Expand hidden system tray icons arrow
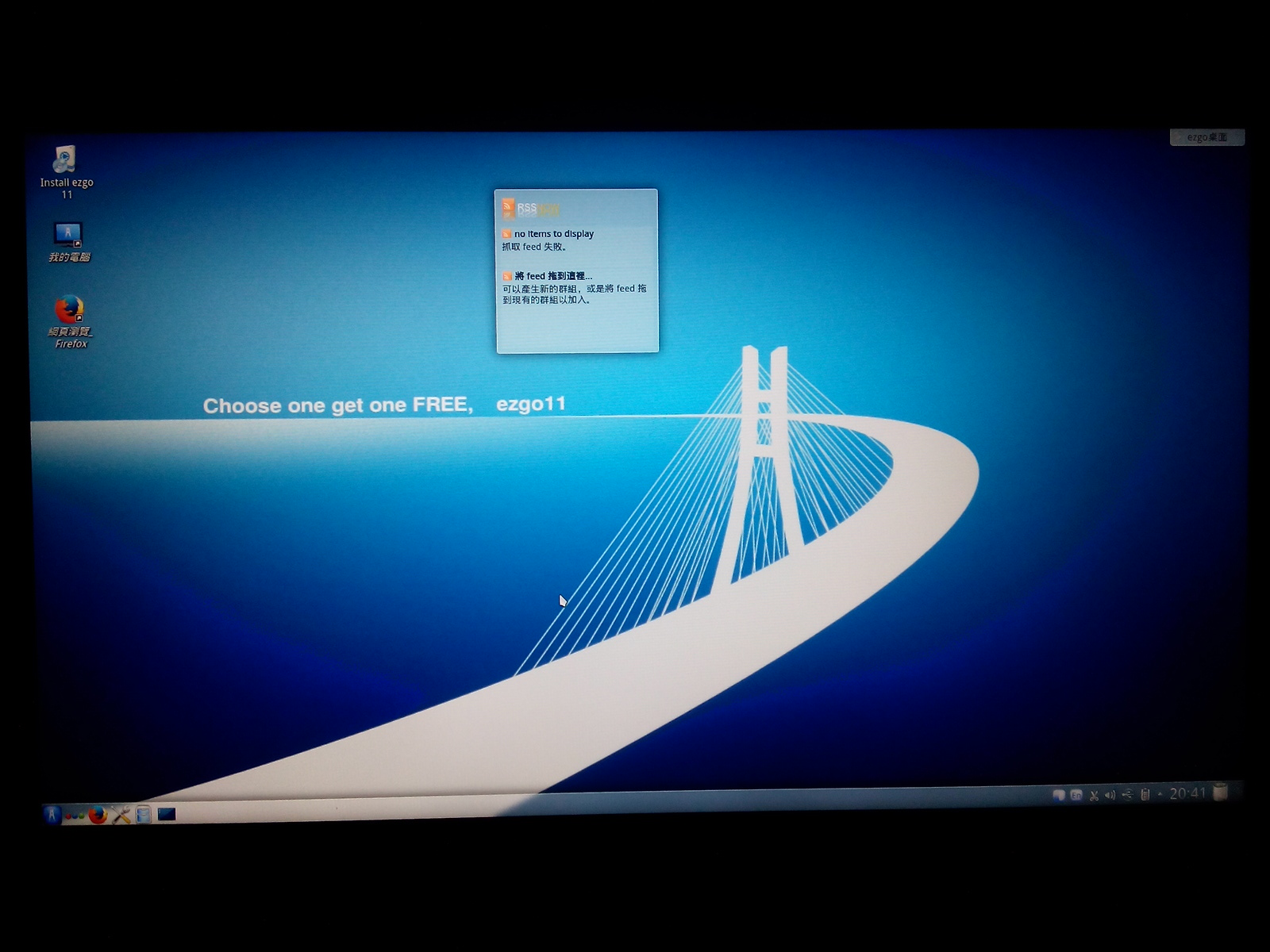Viewport: 1270px width, 952px height. point(1160,794)
